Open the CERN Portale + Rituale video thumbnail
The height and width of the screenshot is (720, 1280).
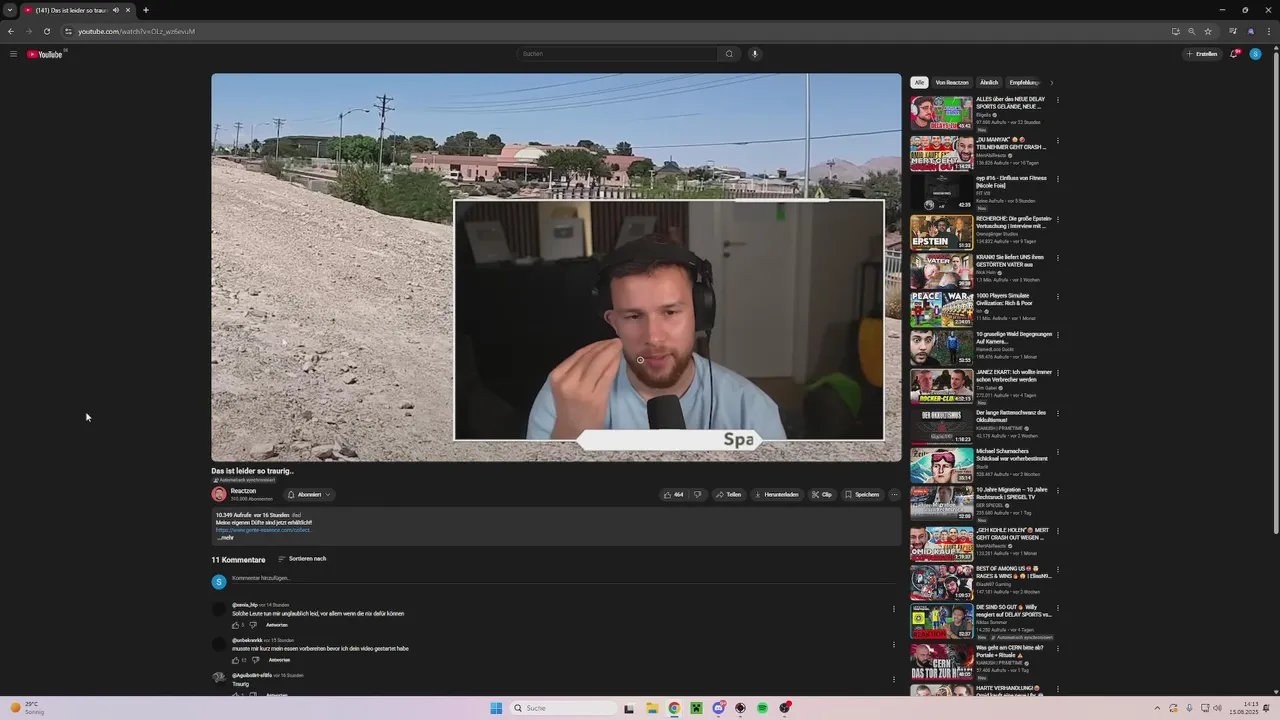(941, 661)
